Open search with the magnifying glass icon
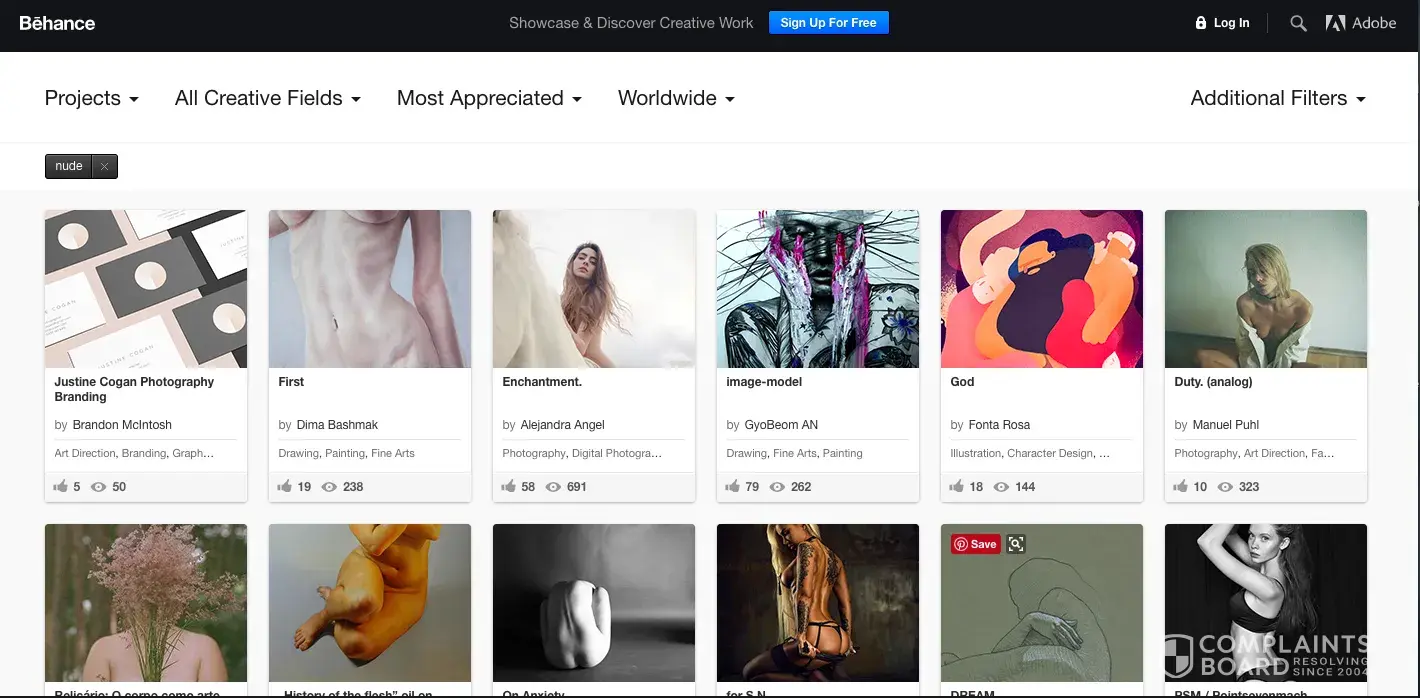This screenshot has width=1420, height=698. click(1298, 23)
